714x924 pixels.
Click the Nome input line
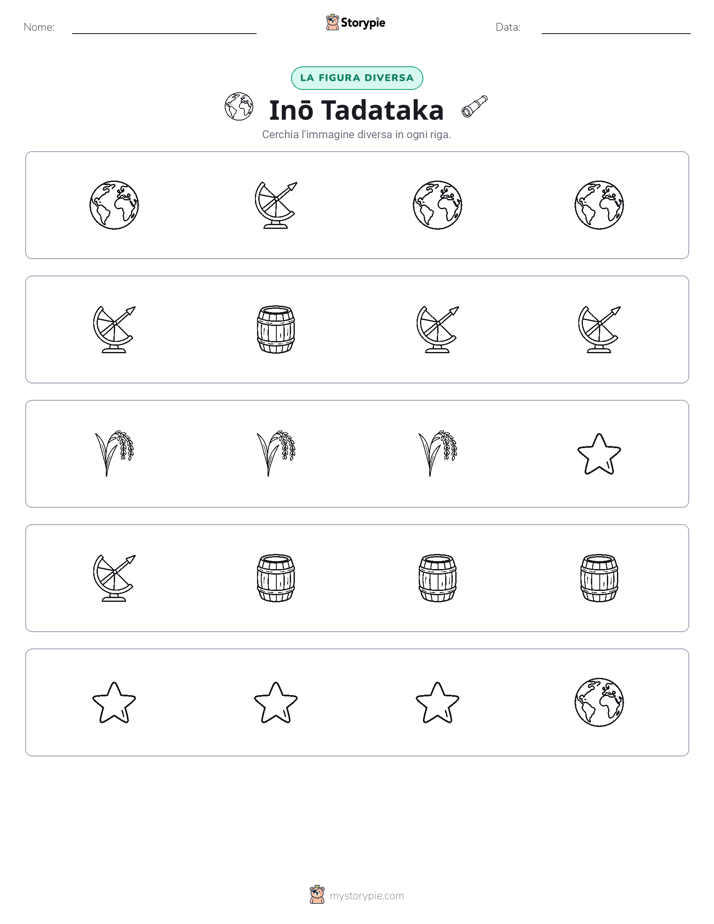[164, 28]
